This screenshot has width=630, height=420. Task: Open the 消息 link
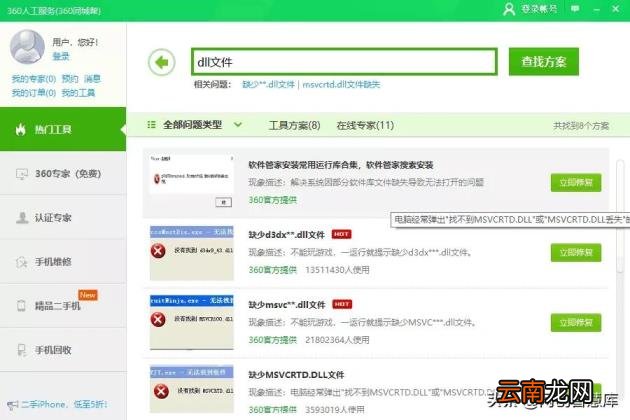click(92, 79)
